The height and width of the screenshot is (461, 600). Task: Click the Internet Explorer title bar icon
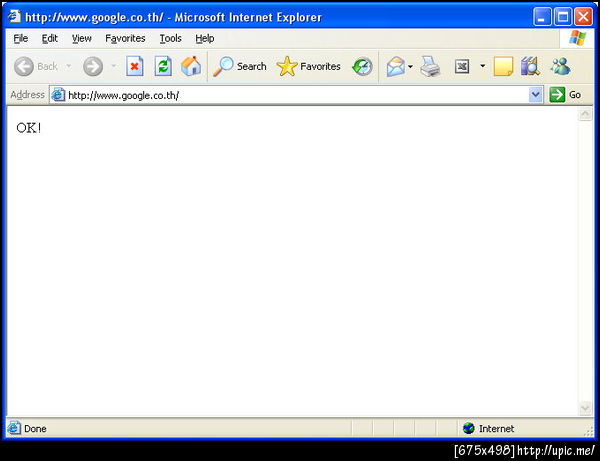tap(15, 16)
